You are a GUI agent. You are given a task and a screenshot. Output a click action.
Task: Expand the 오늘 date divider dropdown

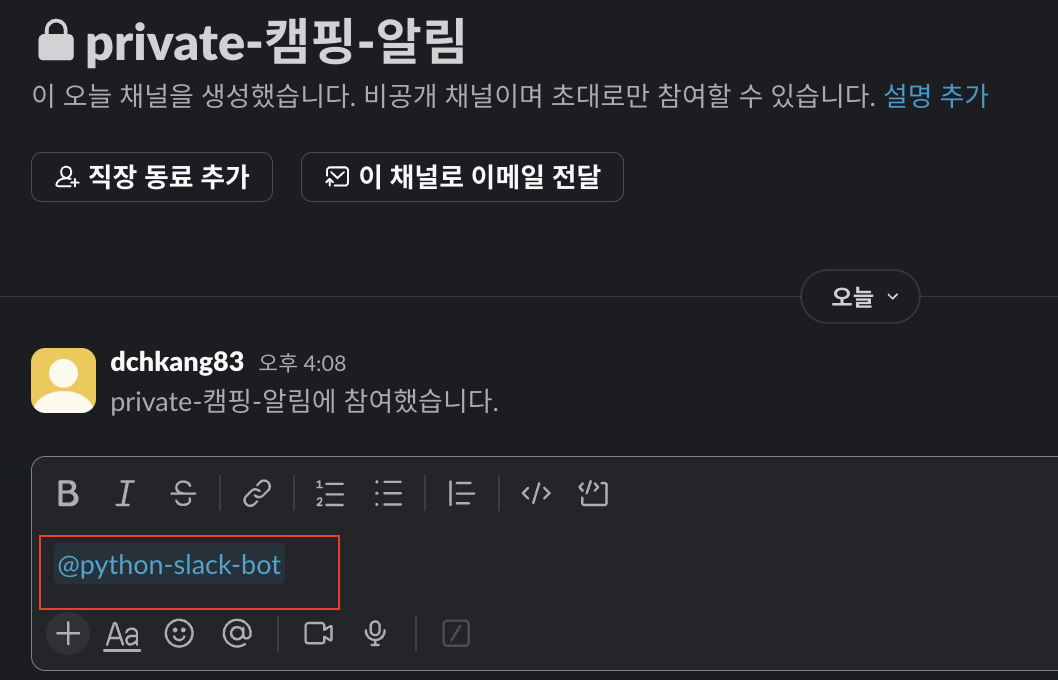[860, 296]
